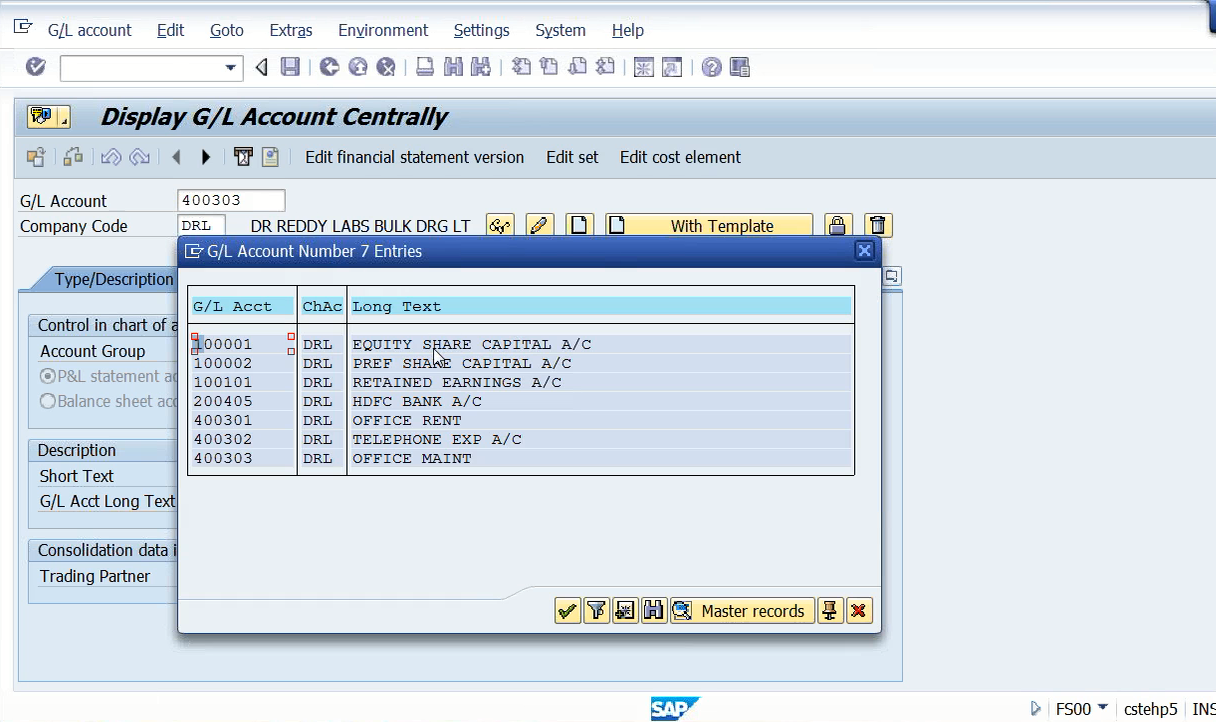Click the Create New Session icon

[x=644, y=67]
